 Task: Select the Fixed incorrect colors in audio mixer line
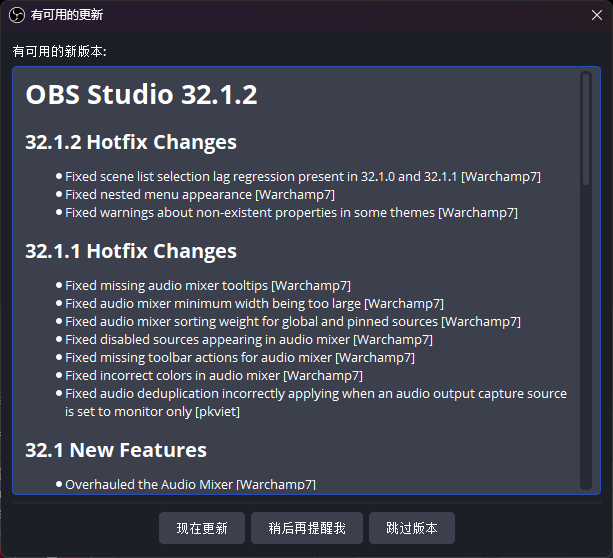[214, 375]
